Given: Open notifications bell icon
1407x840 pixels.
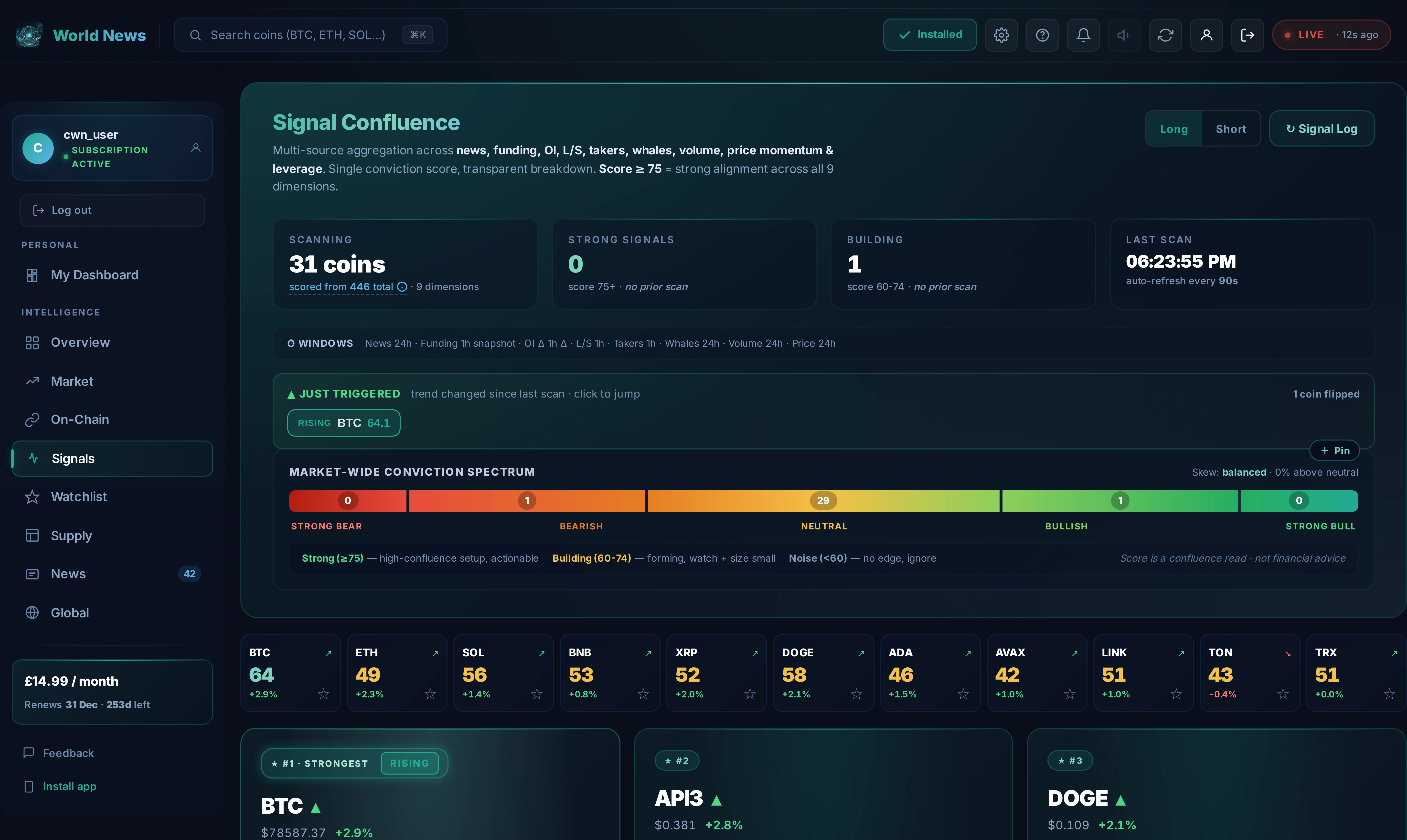Looking at the screenshot, I should click(x=1083, y=35).
